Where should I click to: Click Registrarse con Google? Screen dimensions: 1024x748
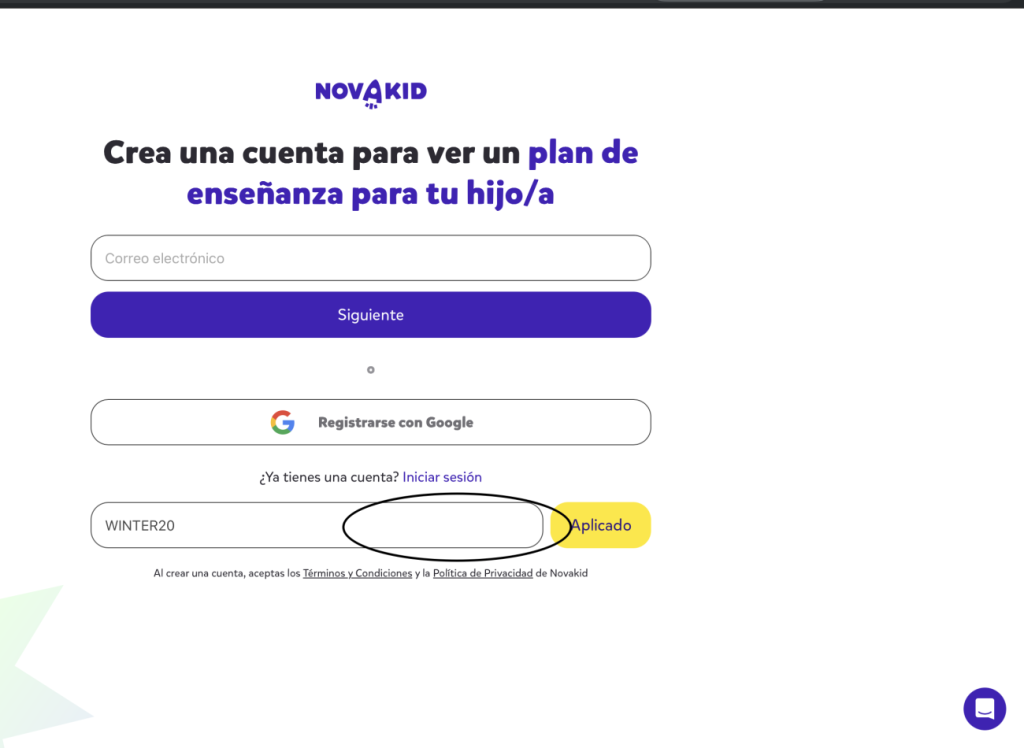tap(370, 422)
